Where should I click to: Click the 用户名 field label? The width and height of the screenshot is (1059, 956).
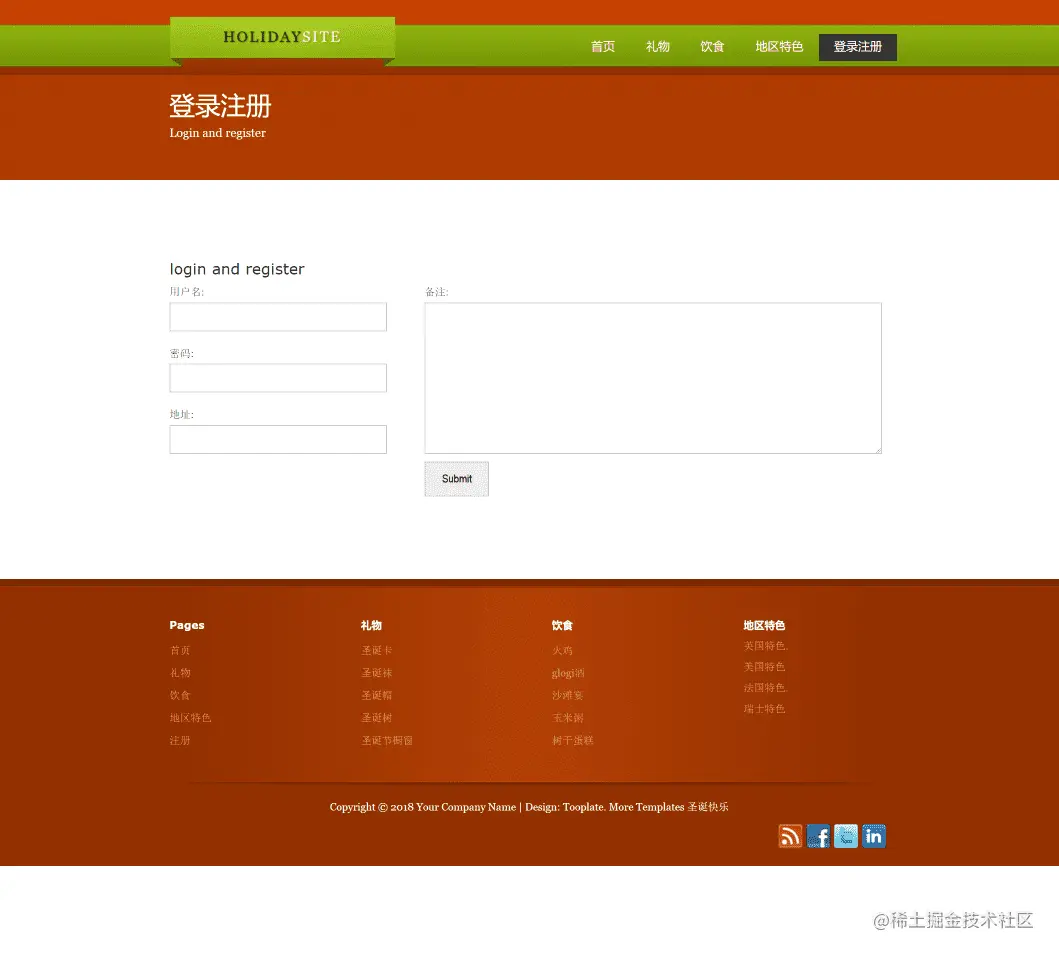coord(186,292)
